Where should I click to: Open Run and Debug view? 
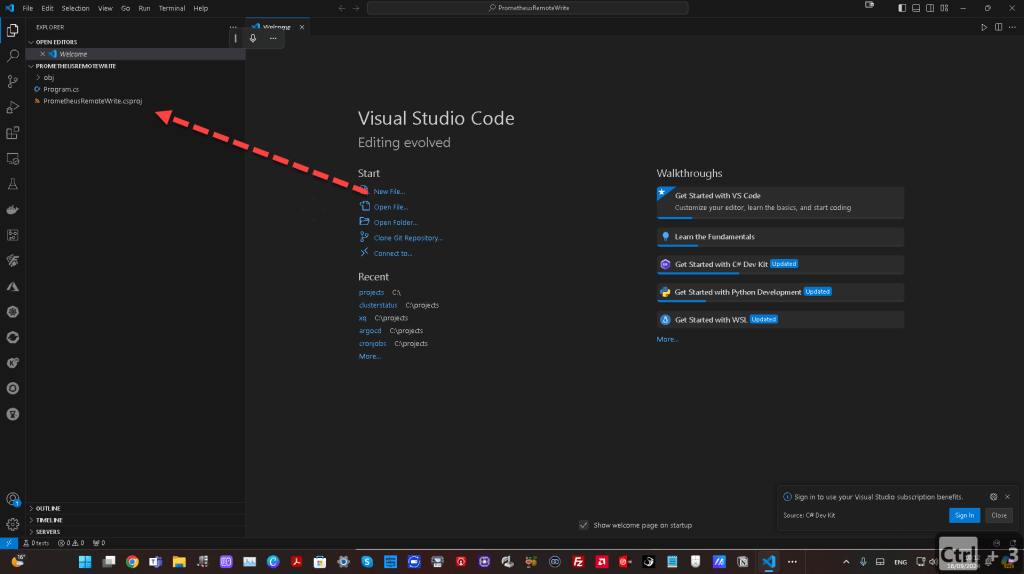pyautogui.click(x=12, y=107)
